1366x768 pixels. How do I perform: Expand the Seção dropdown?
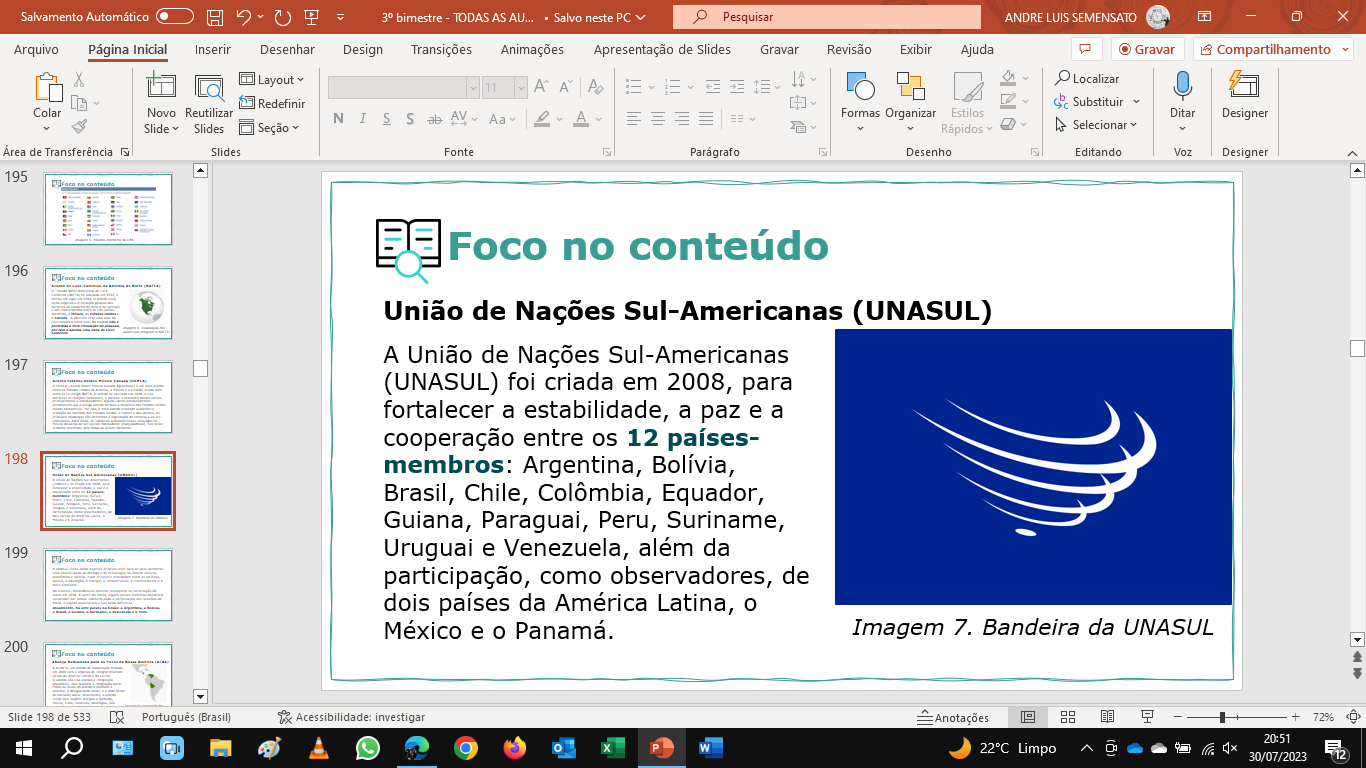(x=269, y=128)
